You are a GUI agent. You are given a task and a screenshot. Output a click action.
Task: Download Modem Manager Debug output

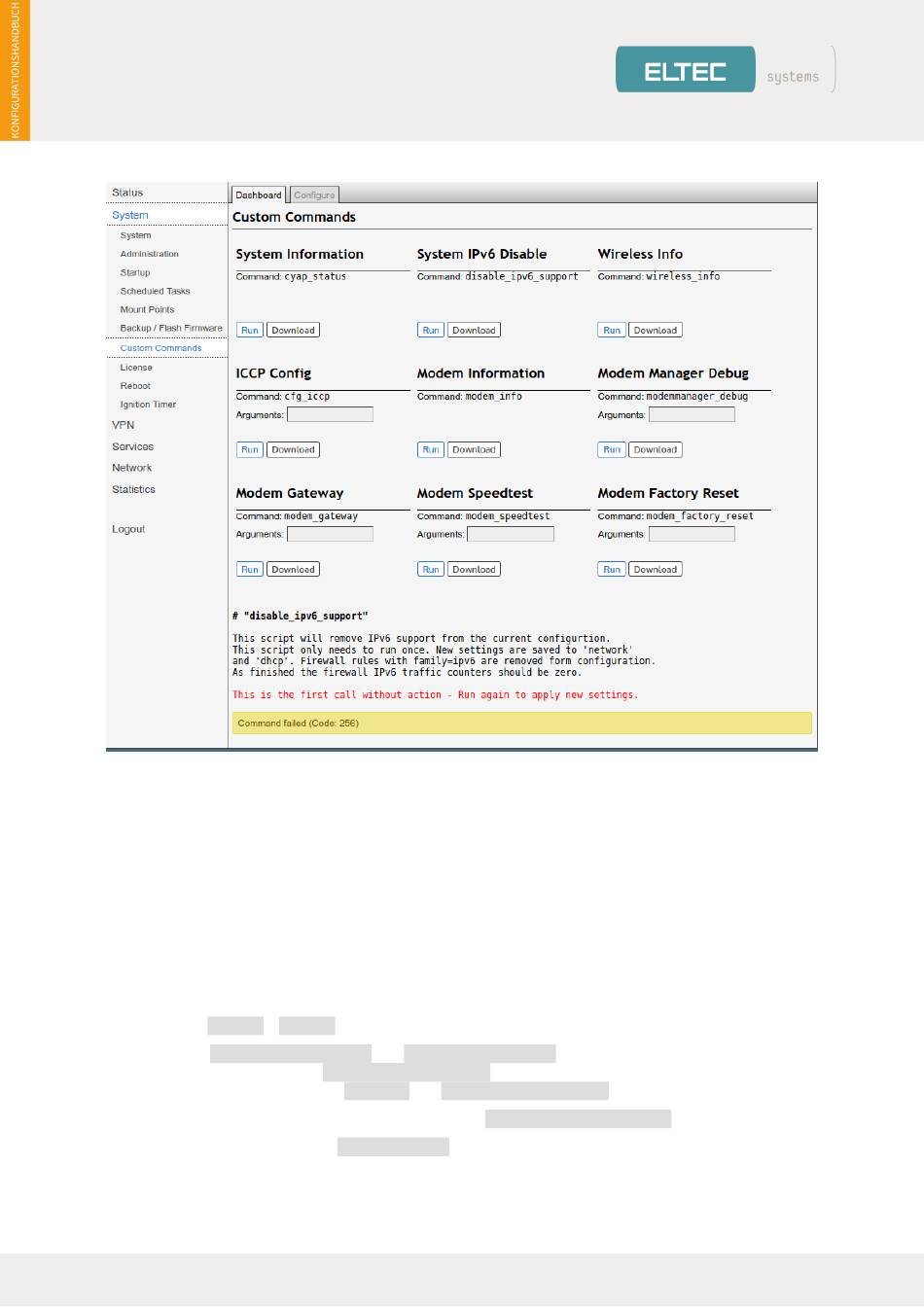(655, 449)
